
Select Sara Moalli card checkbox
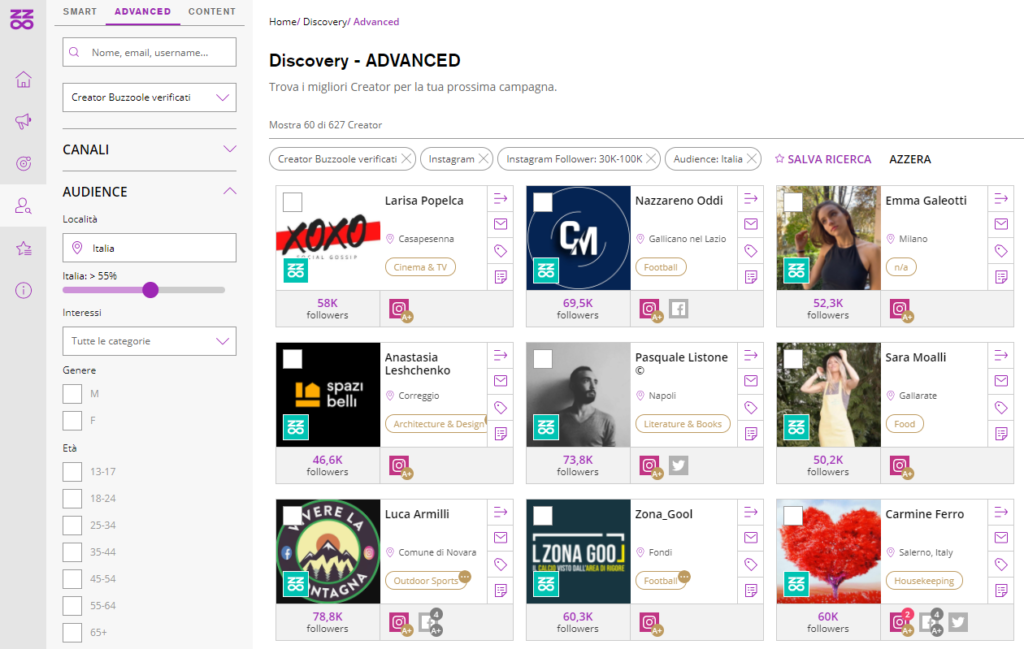click(793, 358)
